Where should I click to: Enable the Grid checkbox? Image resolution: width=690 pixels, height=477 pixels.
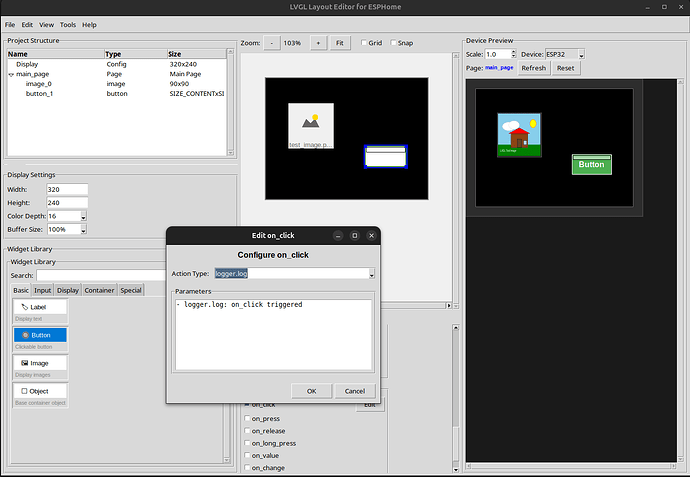pos(364,43)
